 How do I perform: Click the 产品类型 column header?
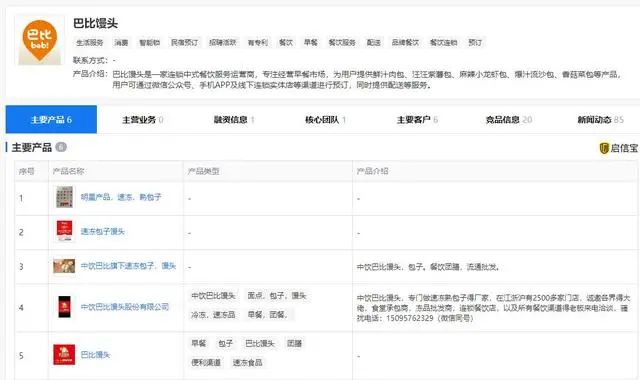pyautogui.click(x=203, y=171)
